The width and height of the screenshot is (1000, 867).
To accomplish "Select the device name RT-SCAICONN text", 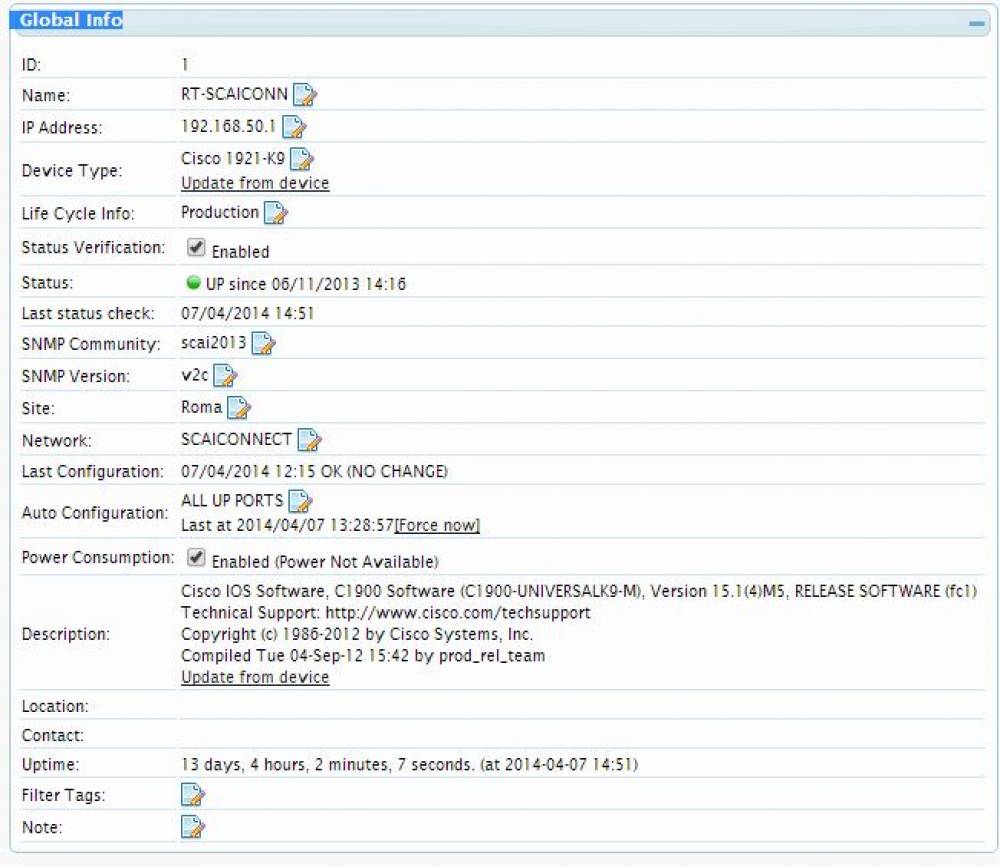I will click(x=234, y=94).
